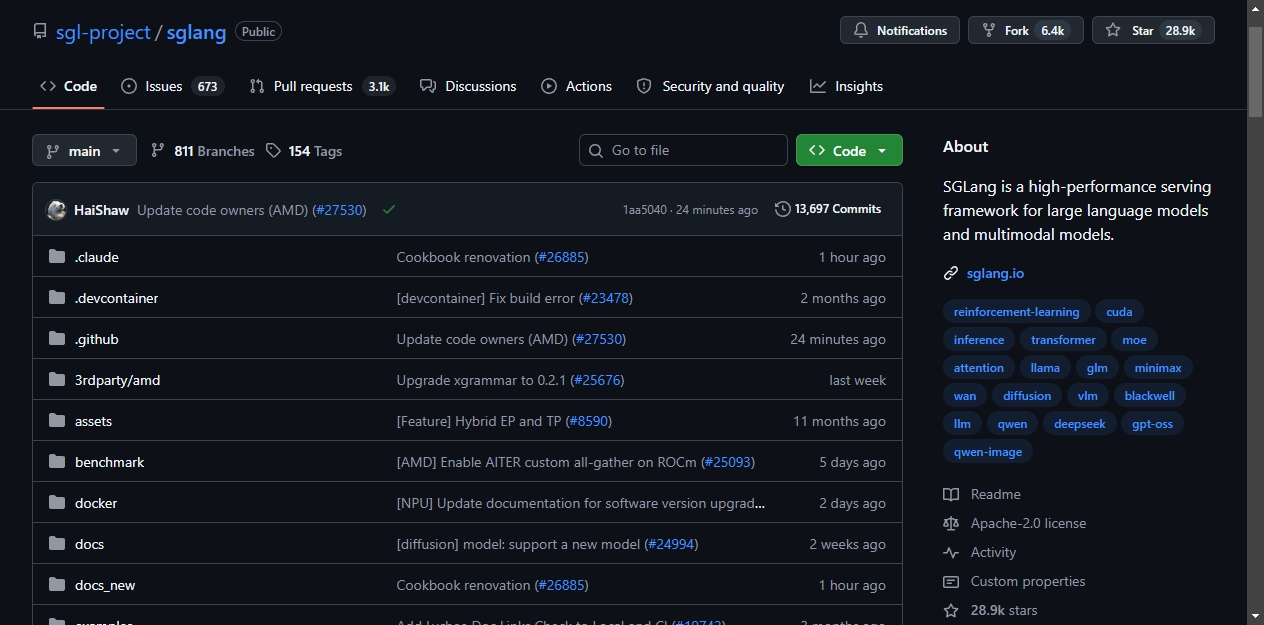Screen dimensions: 1264x625
Task: Click the folder icon for .github
Action: (x=57, y=339)
